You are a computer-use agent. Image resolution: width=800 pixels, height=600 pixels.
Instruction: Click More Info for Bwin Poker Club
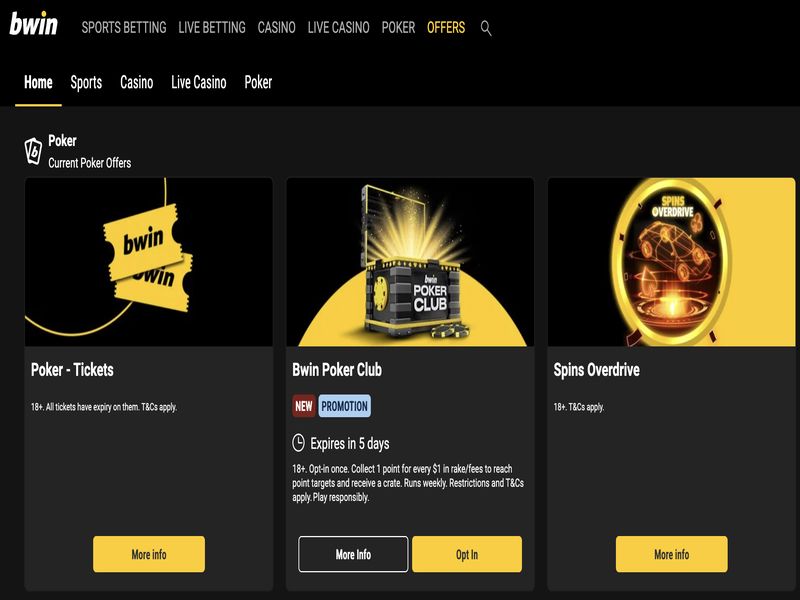tap(353, 554)
